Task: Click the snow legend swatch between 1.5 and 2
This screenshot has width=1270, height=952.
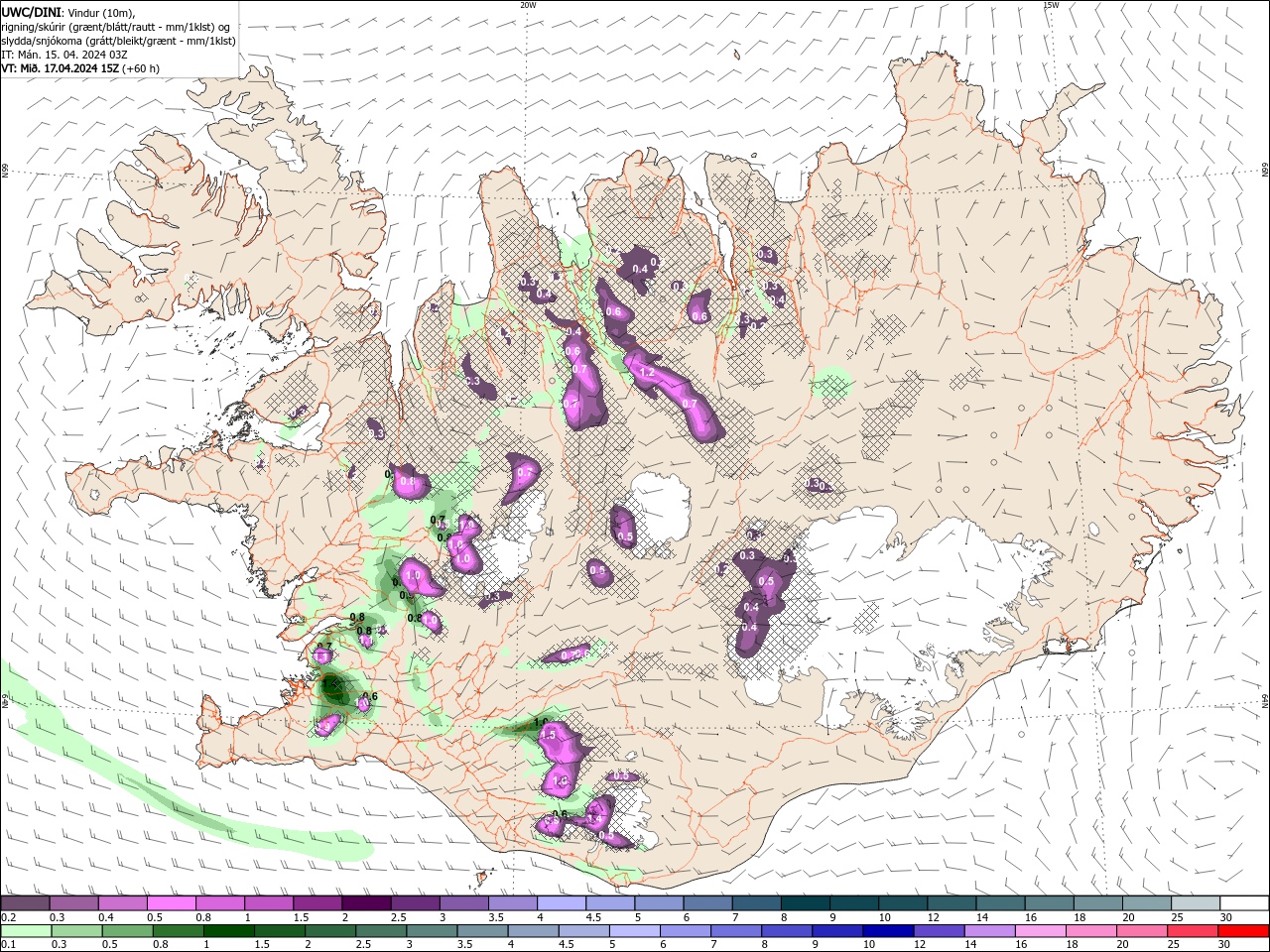Action: coord(317,903)
